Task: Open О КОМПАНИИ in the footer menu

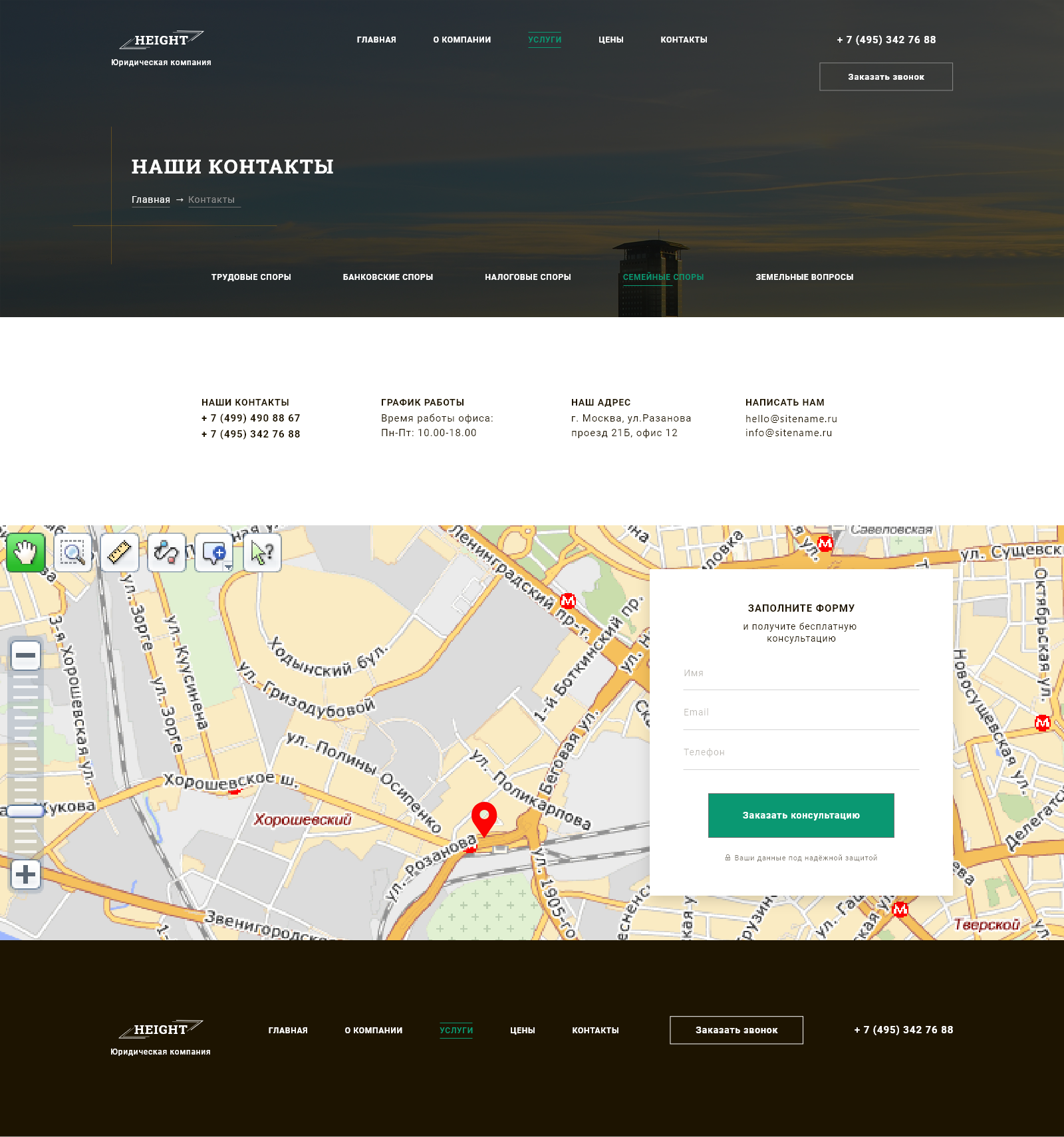Action: click(x=374, y=1030)
